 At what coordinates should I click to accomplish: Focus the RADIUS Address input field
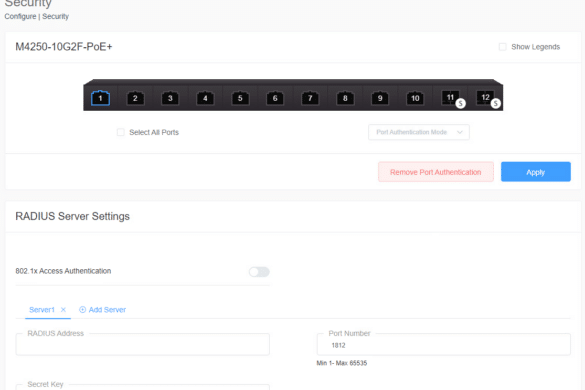pos(143,344)
